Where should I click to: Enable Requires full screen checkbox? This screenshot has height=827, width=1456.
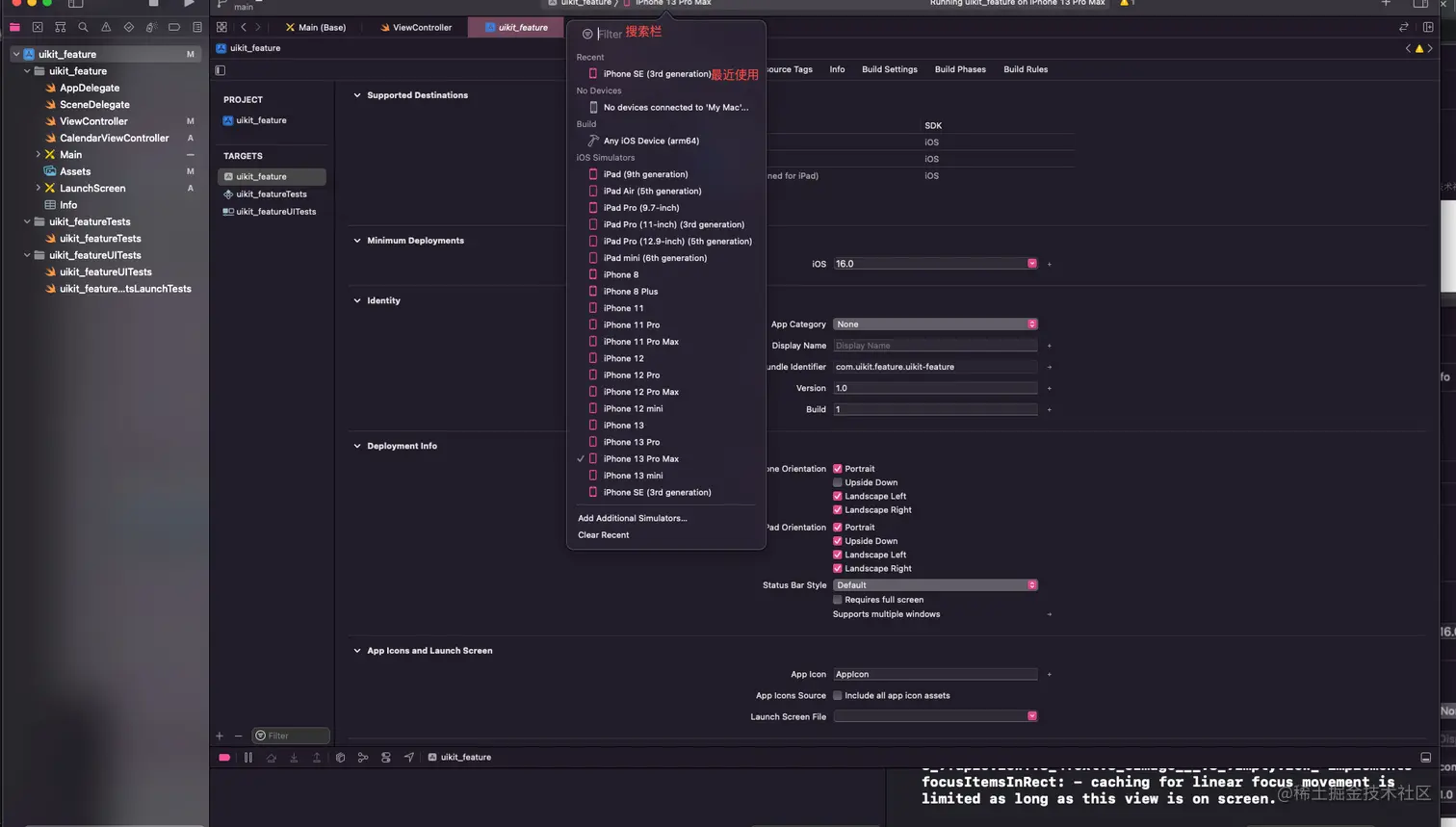[x=838, y=600]
